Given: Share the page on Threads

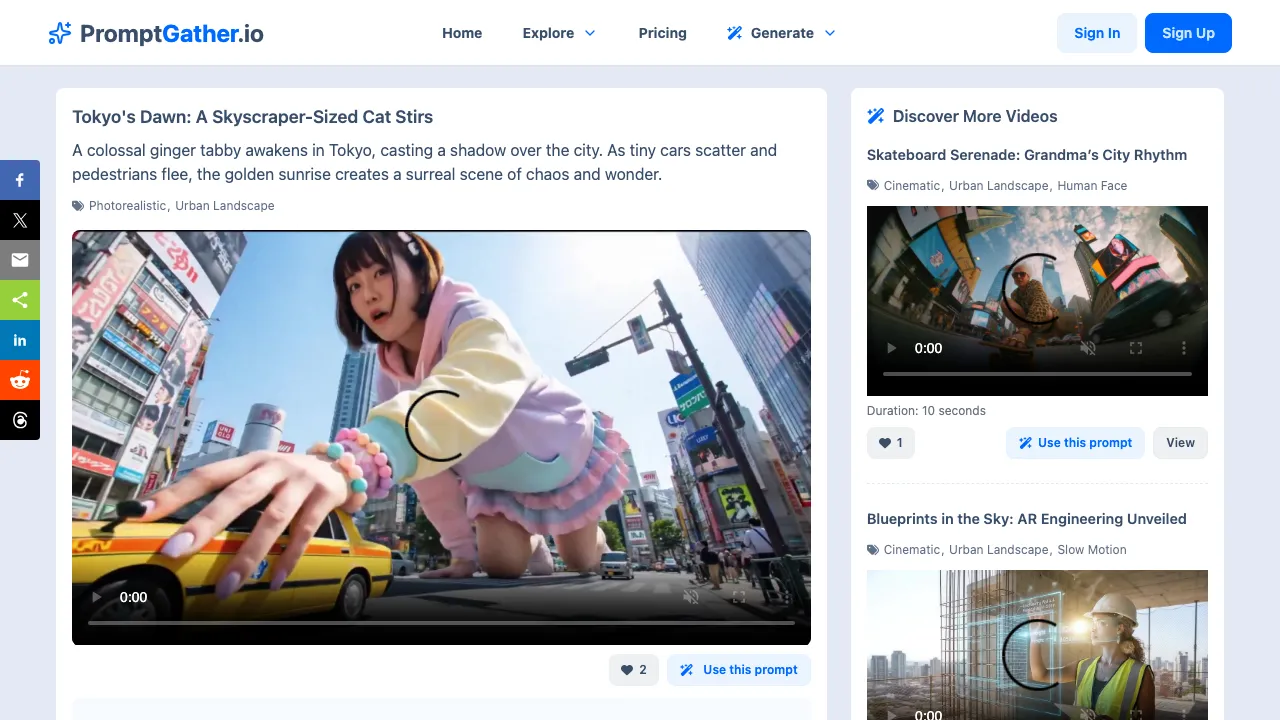Looking at the screenshot, I should [20, 420].
